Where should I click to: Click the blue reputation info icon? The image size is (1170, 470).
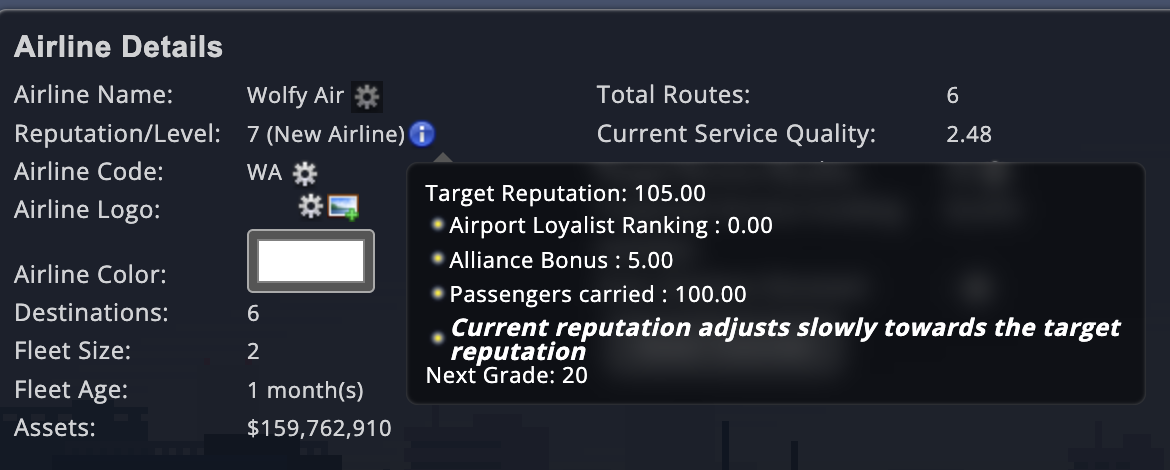click(422, 133)
